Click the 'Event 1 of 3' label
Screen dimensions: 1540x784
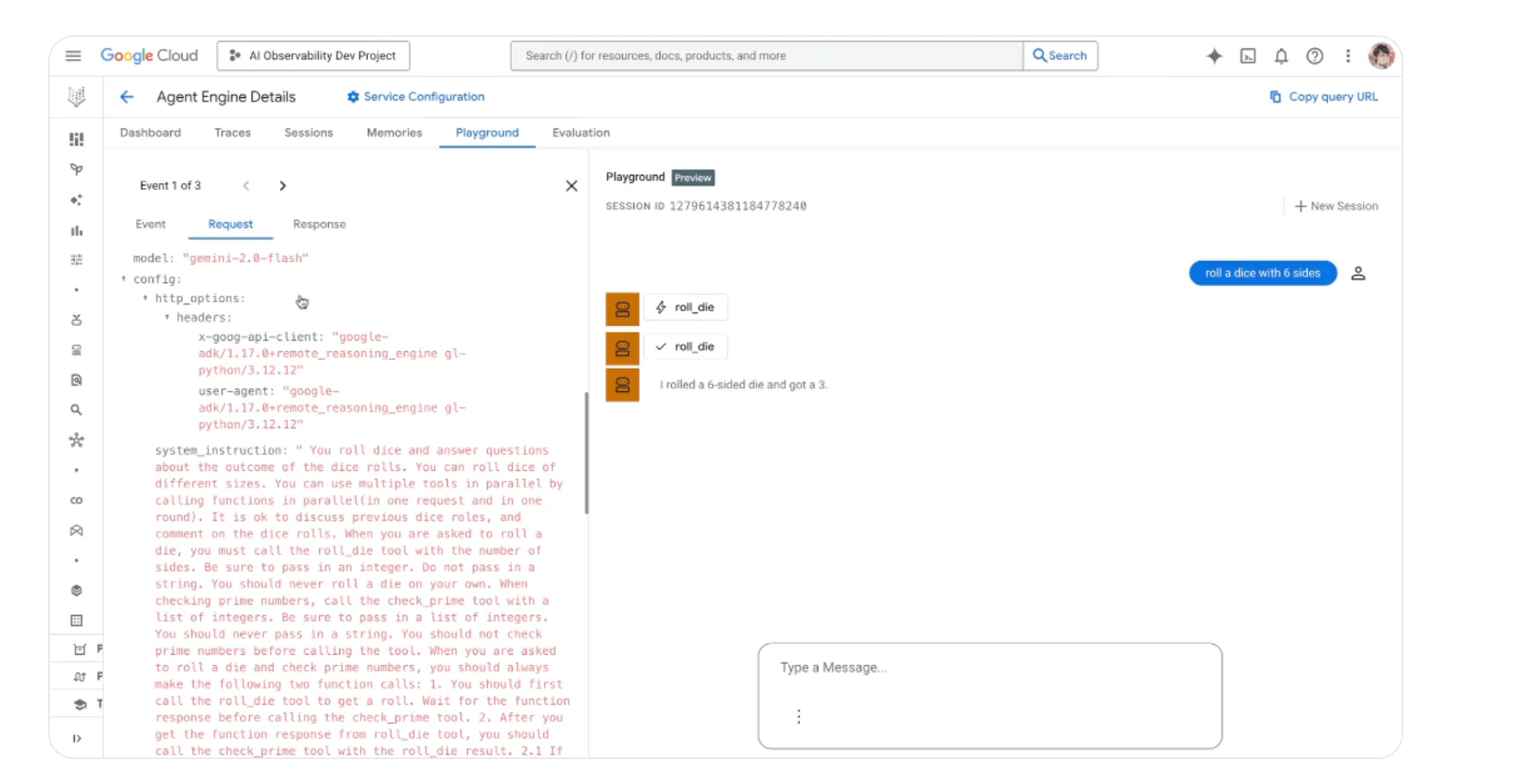[x=170, y=186]
